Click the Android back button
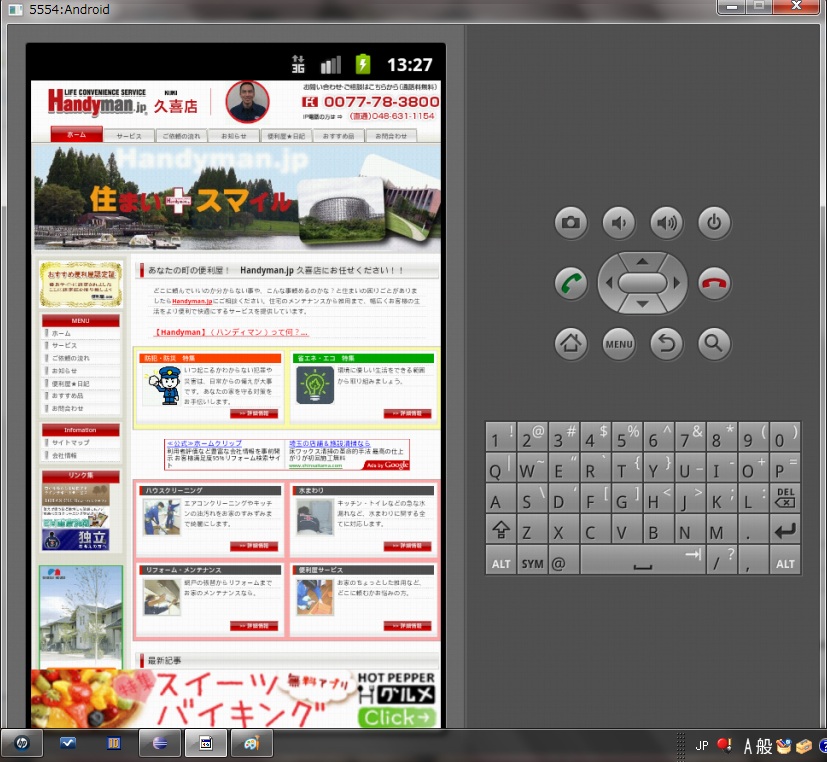 (x=667, y=344)
